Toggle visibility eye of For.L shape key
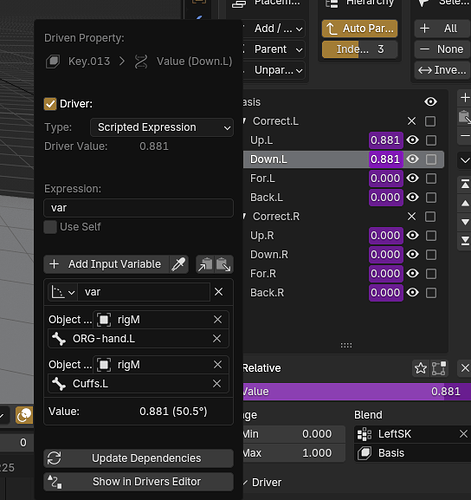 point(413,178)
